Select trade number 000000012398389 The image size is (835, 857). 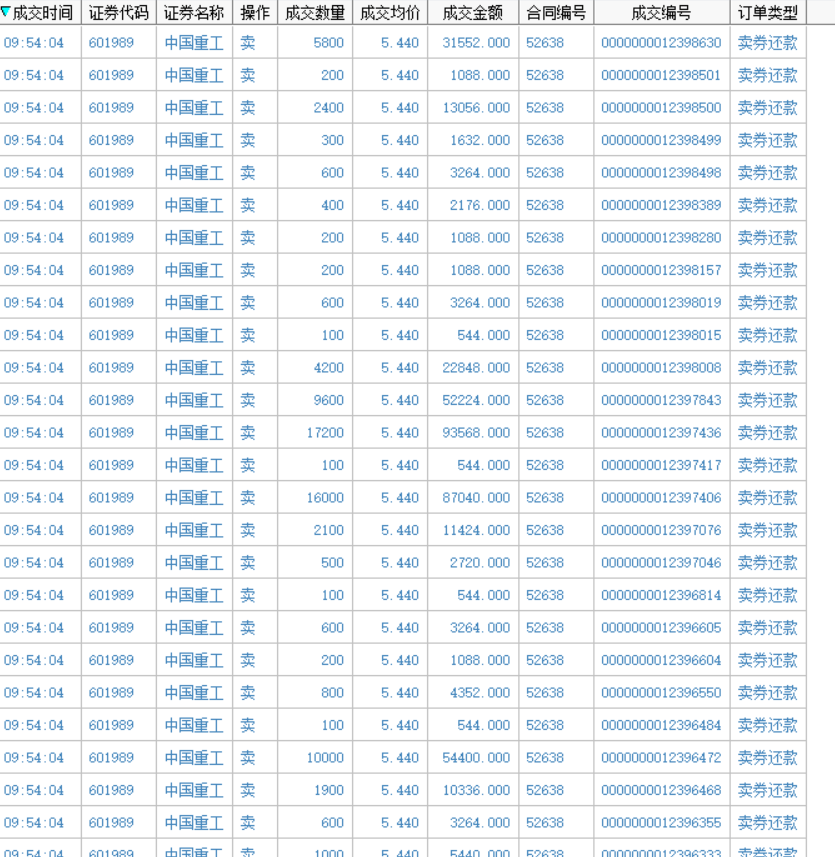click(x=661, y=205)
